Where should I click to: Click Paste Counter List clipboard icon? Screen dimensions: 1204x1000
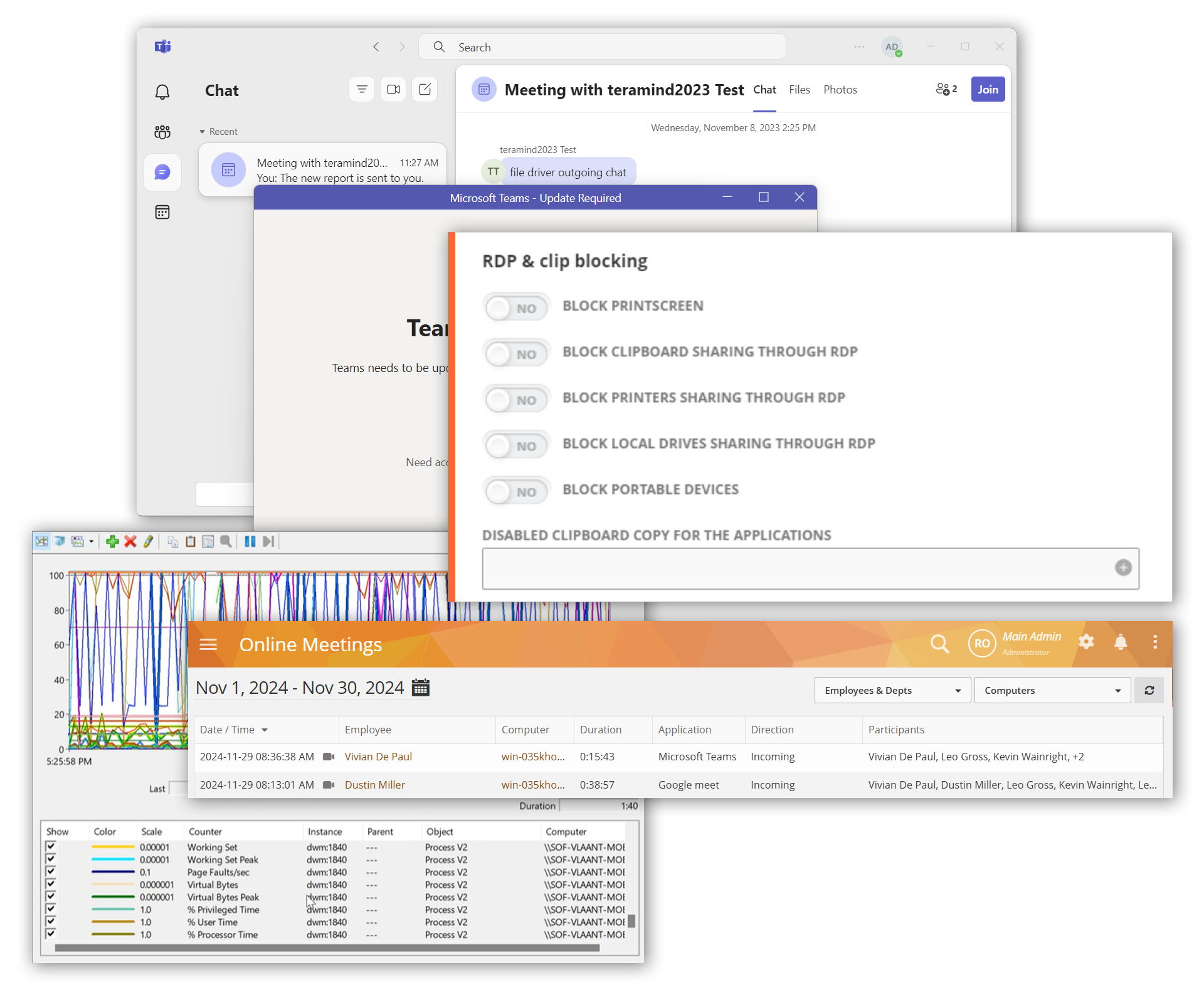191,541
